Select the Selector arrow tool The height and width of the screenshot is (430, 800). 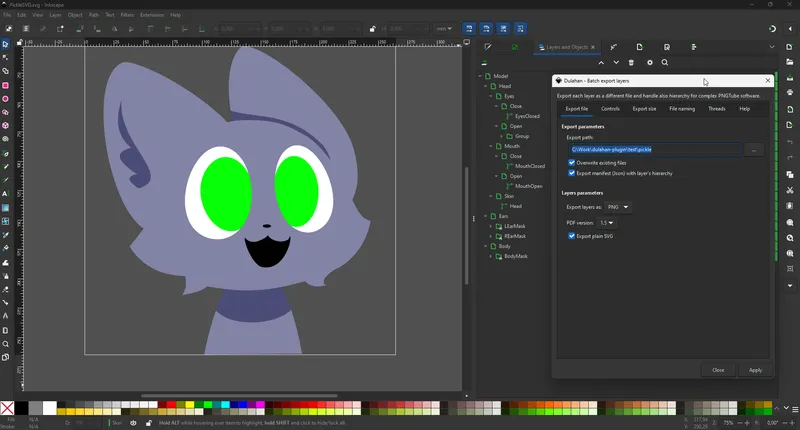(x=5, y=44)
